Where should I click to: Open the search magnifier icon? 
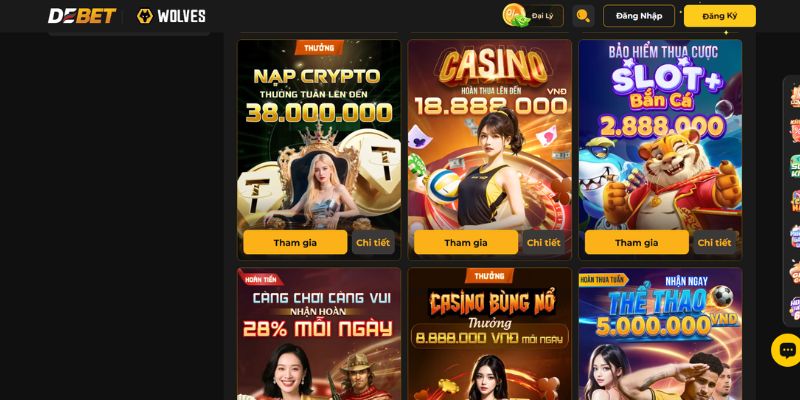coord(583,16)
